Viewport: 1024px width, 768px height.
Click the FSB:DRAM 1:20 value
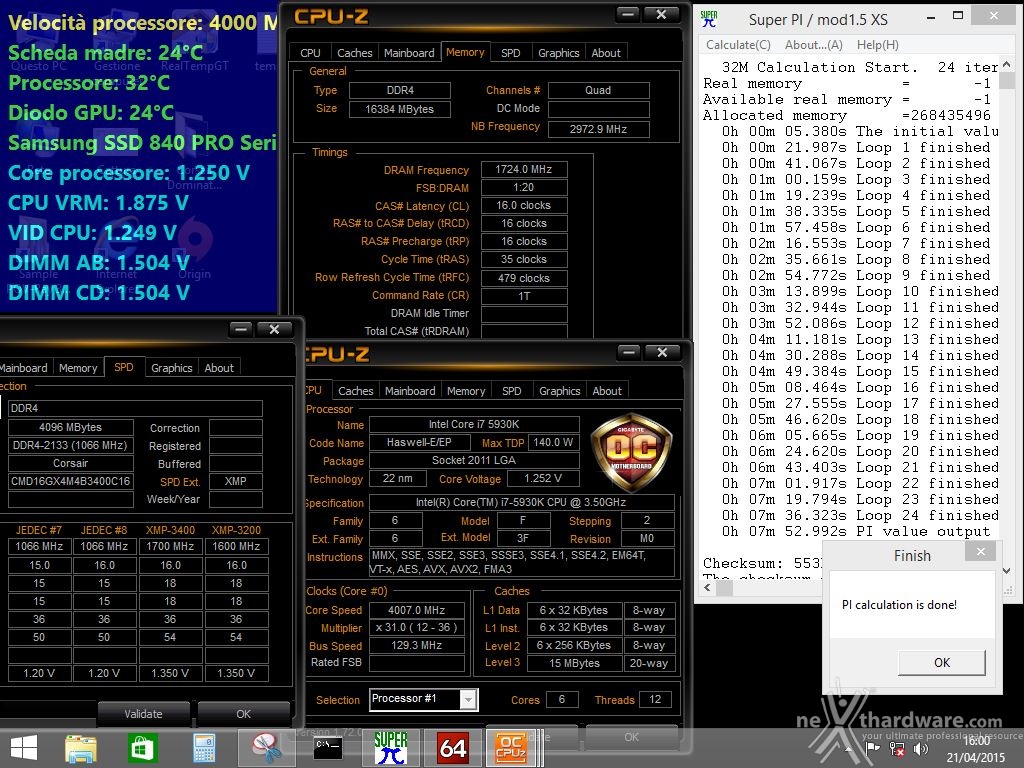tap(524, 187)
